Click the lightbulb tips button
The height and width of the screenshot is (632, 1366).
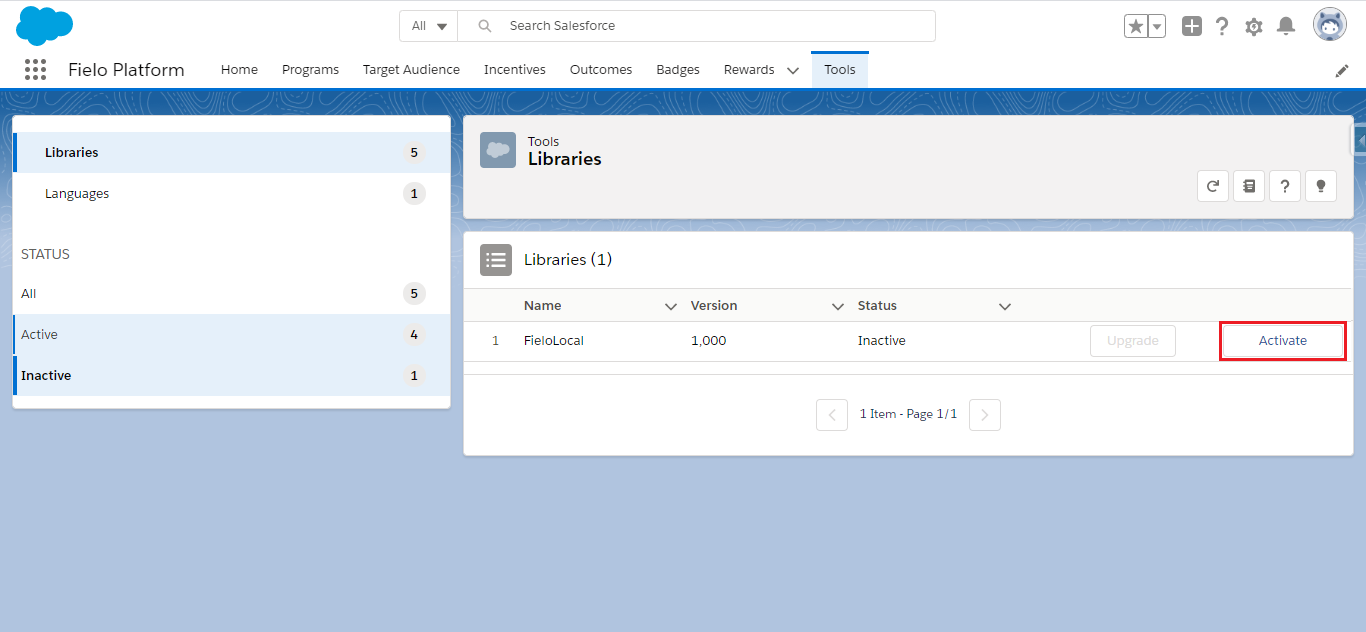pyautogui.click(x=1321, y=185)
